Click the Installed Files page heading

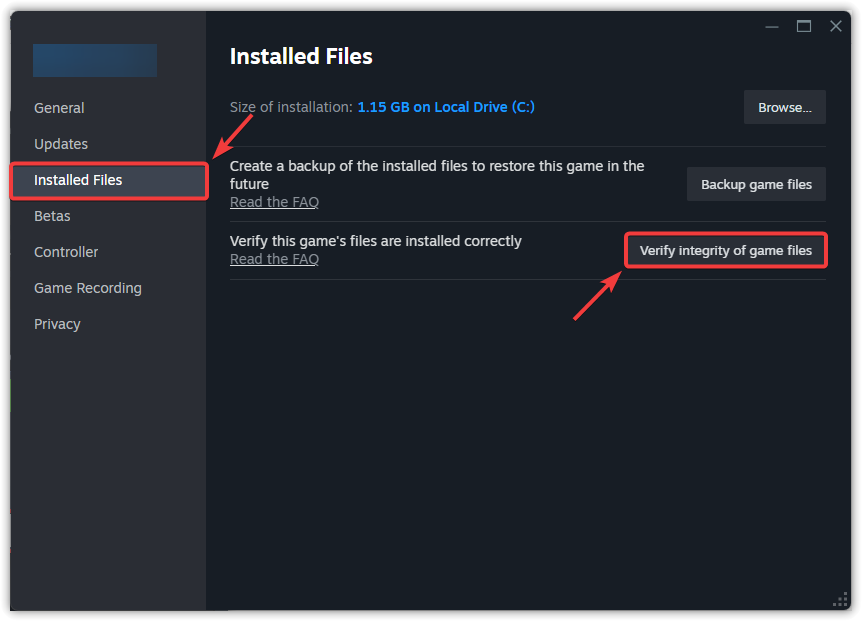pyautogui.click(x=301, y=57)
